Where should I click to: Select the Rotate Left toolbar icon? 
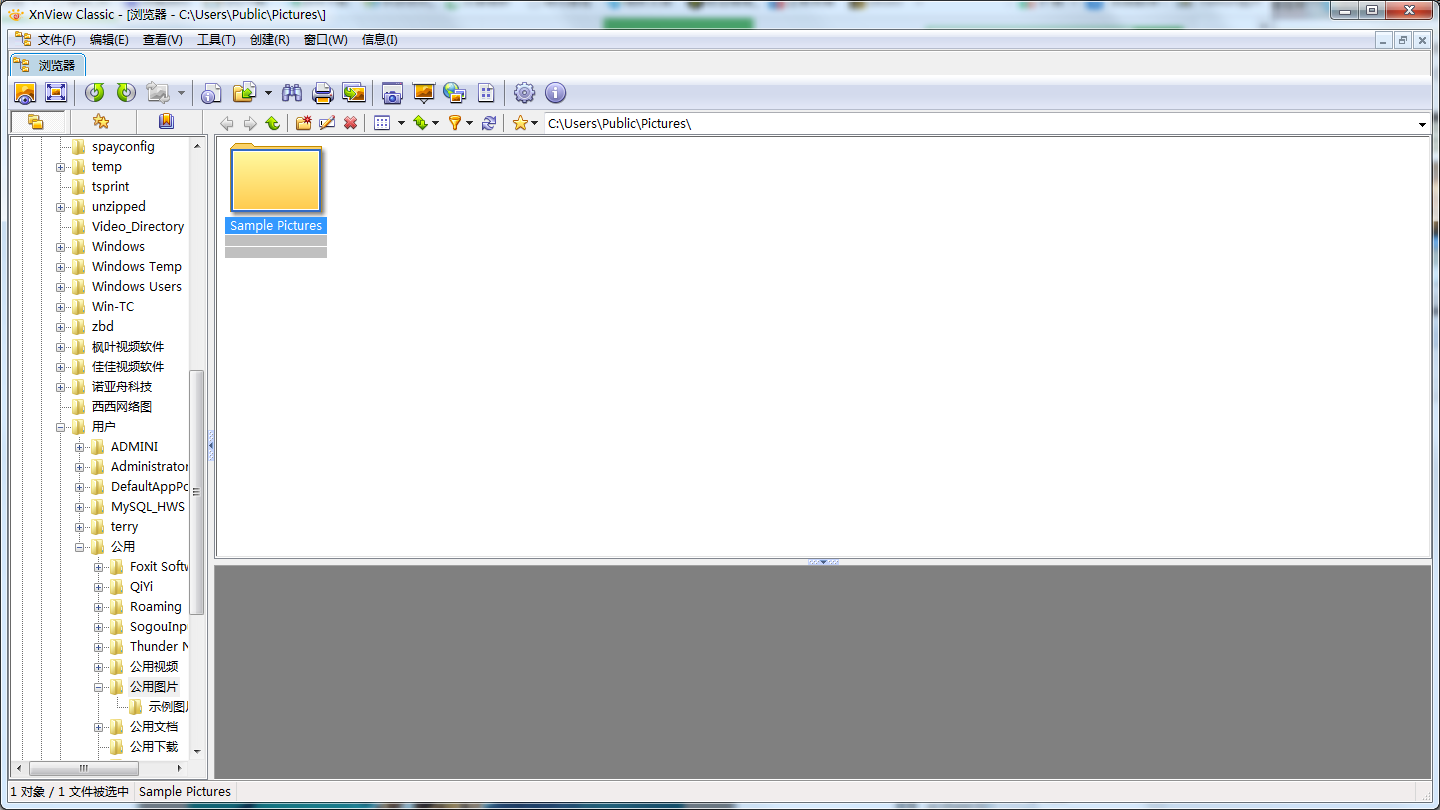click(x=95, y=92)
